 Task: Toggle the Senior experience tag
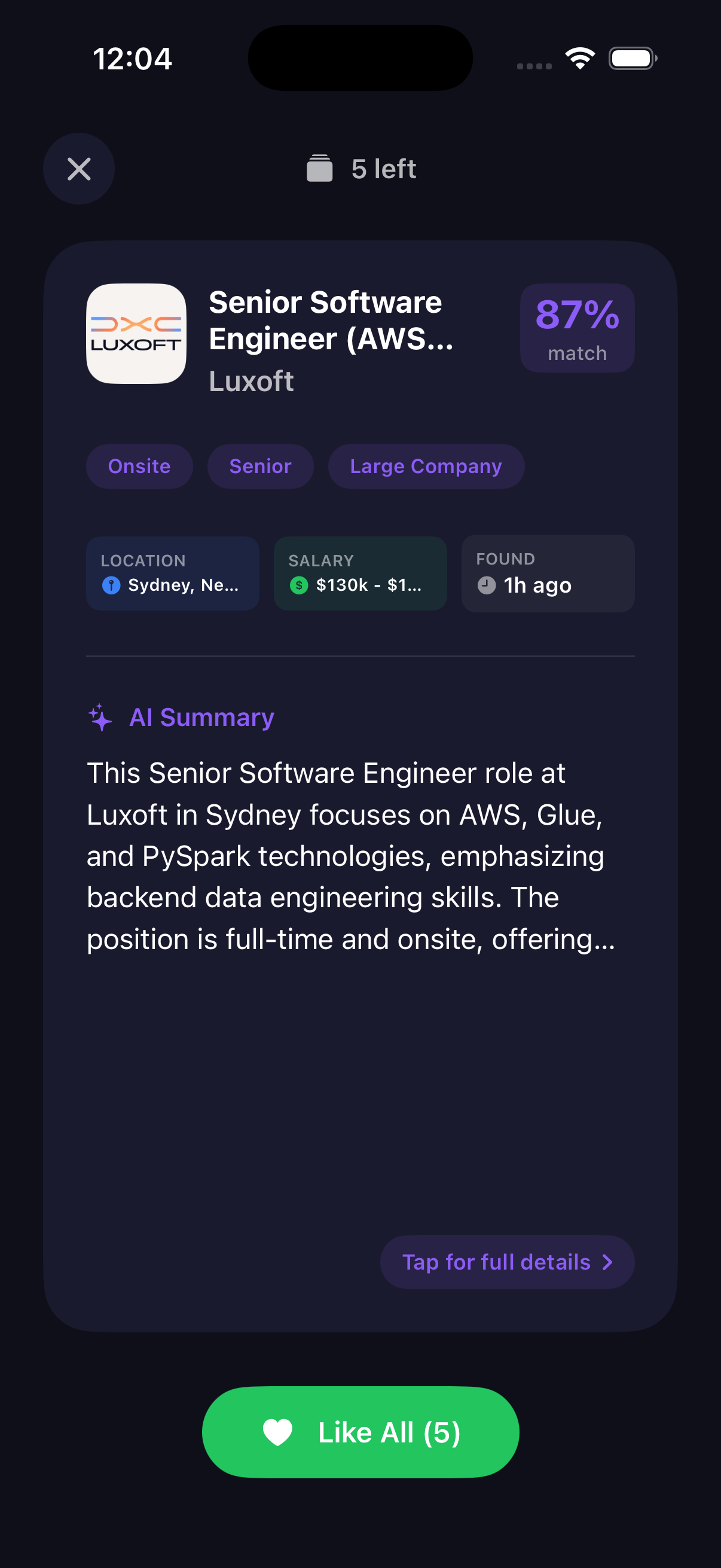[x=261, y=466]
